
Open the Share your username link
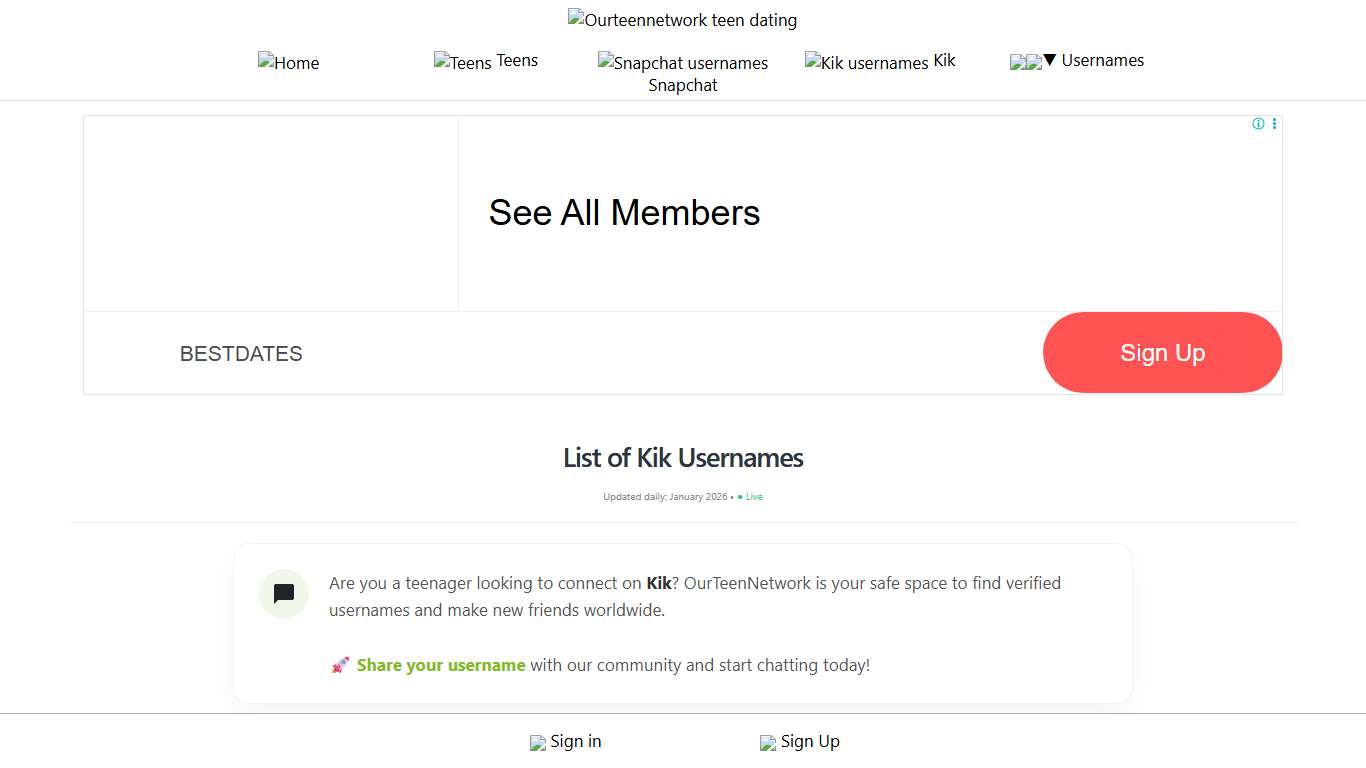point(441,664)
